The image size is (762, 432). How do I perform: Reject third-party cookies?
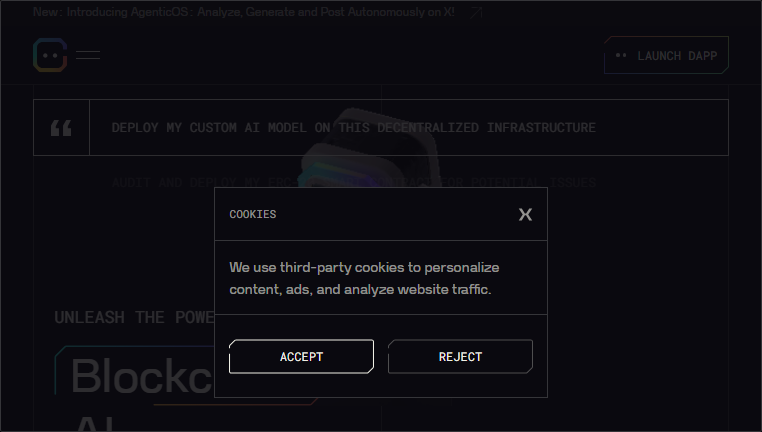460,357
